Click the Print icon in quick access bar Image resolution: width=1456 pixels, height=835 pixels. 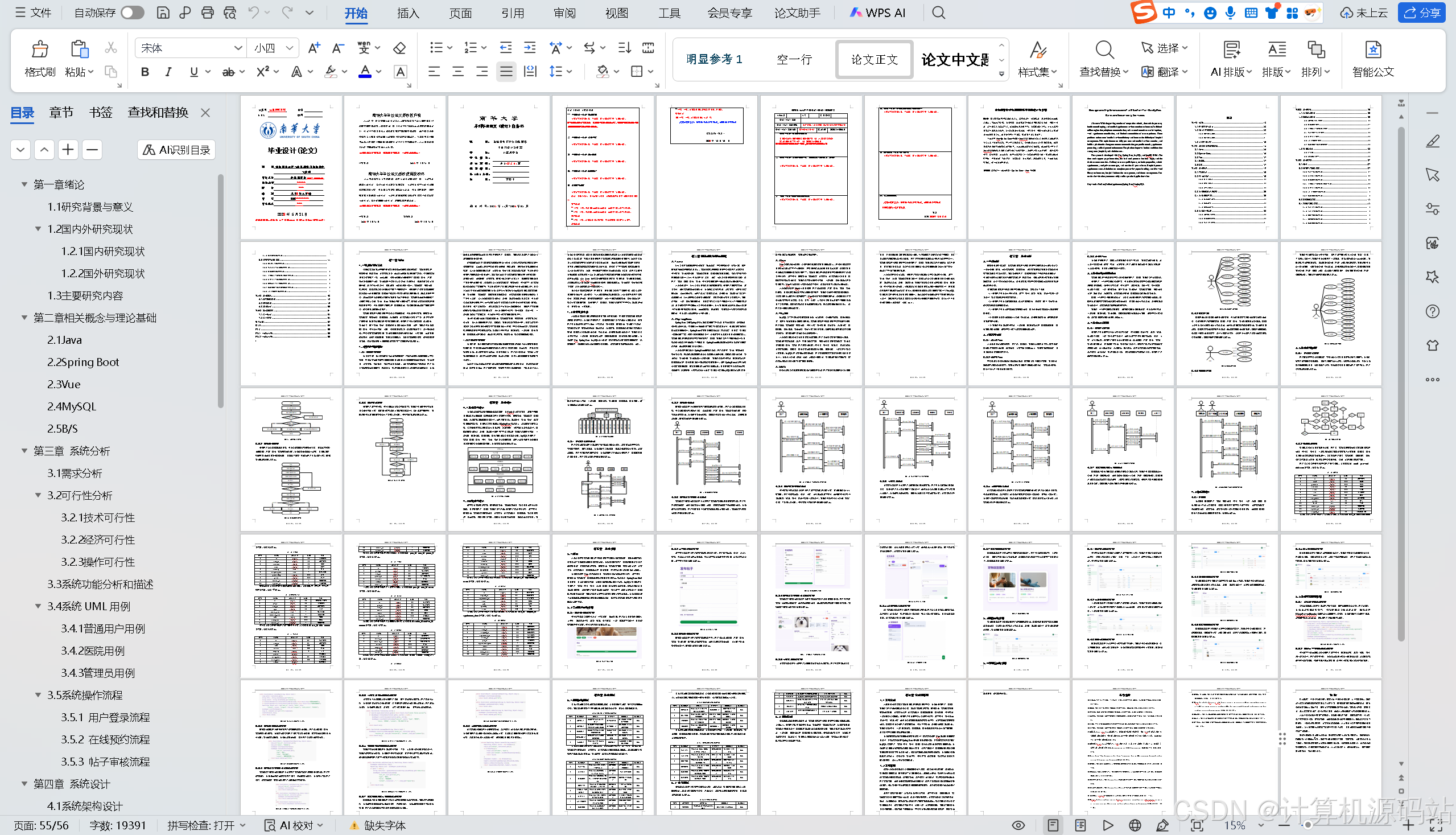click(208, 13)
